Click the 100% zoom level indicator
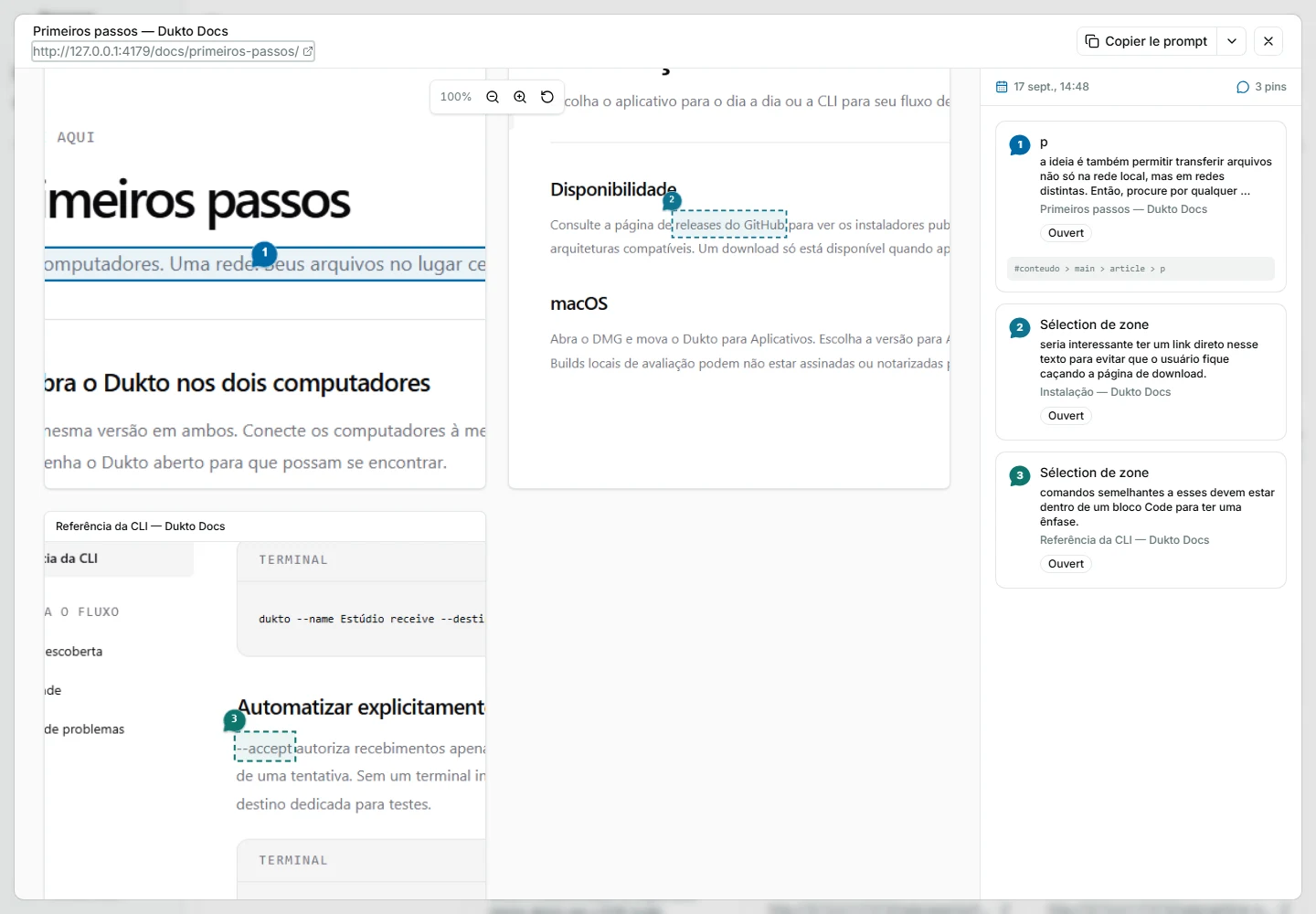Image resolution: width=1316 pixels, height=914 pixels. pos(456,97)
